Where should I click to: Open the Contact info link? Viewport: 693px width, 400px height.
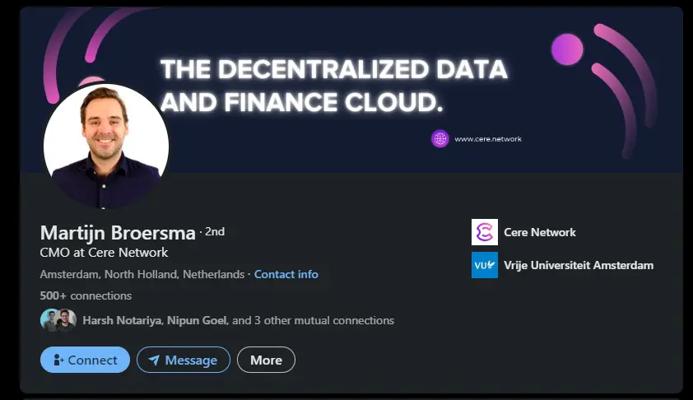click(x=286, y=274)
